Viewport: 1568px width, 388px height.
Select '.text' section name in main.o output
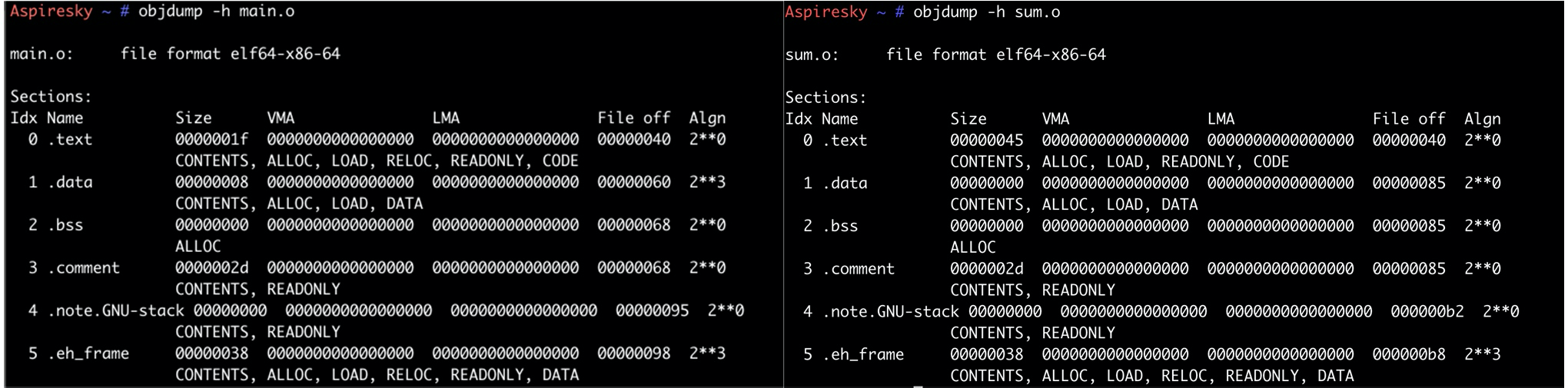click(x=69, y=140)
